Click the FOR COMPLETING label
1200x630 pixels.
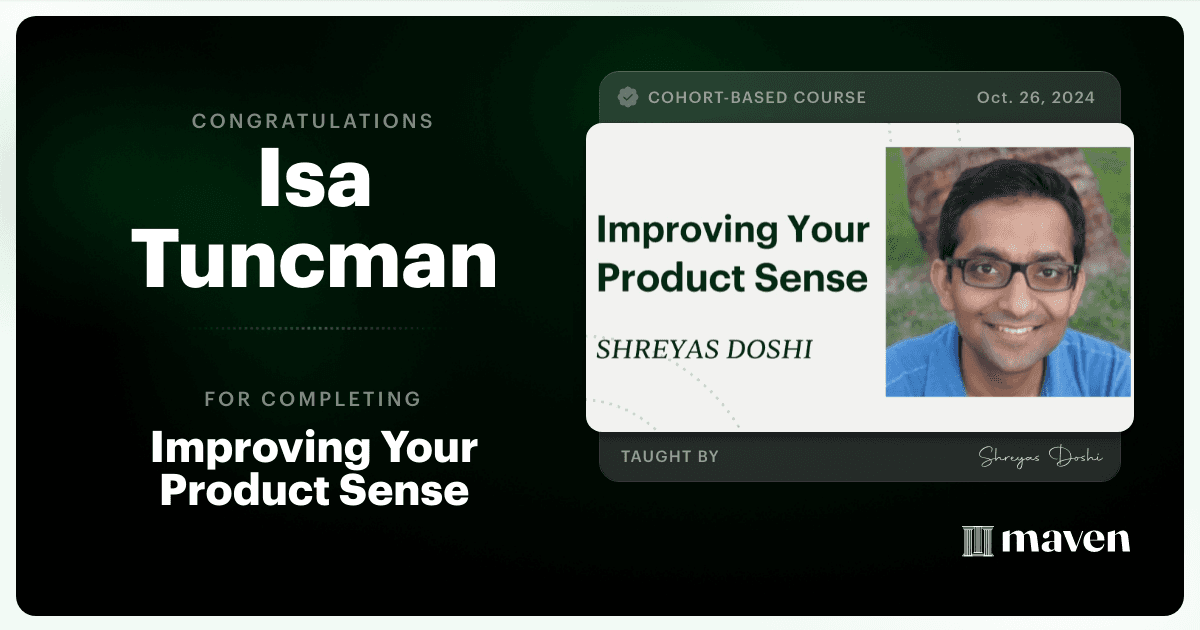313,399
